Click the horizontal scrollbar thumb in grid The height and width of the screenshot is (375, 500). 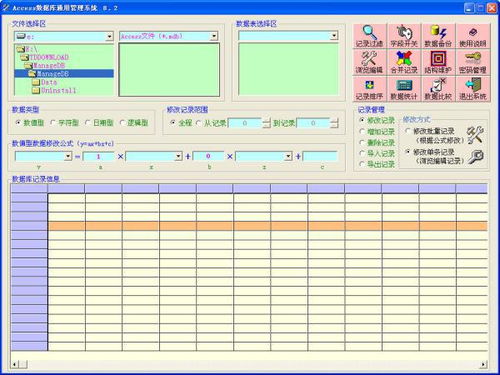coord(23,365)
